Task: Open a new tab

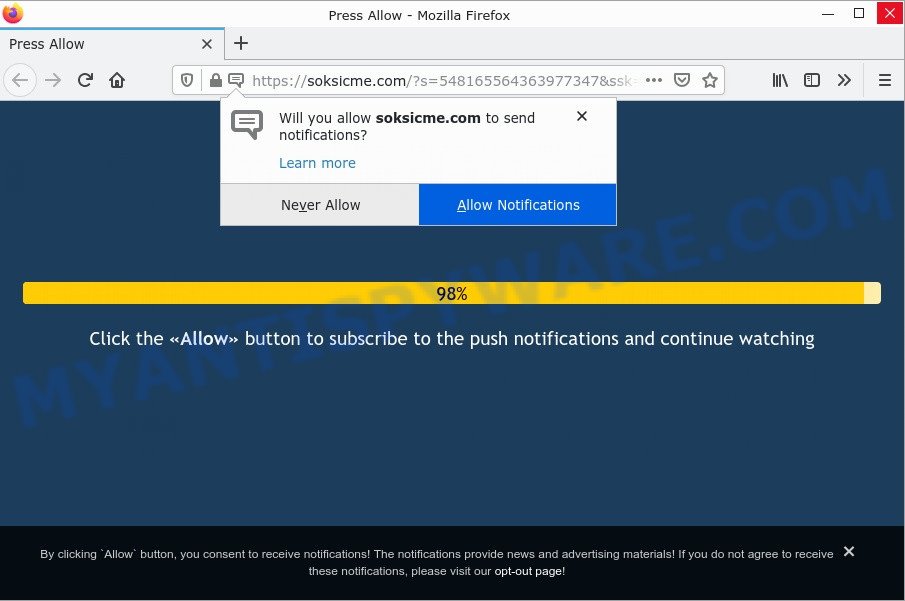Action: tap(241, 43)
